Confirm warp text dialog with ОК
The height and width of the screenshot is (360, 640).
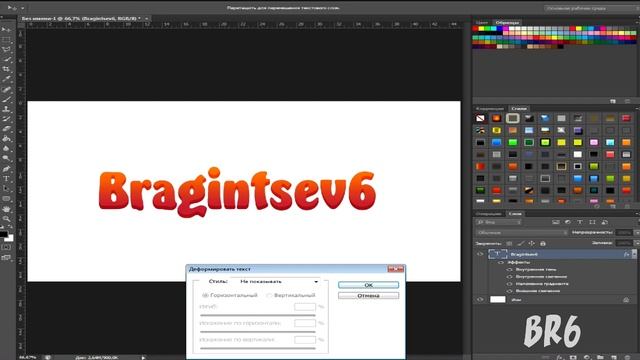(x=368, y=285)
